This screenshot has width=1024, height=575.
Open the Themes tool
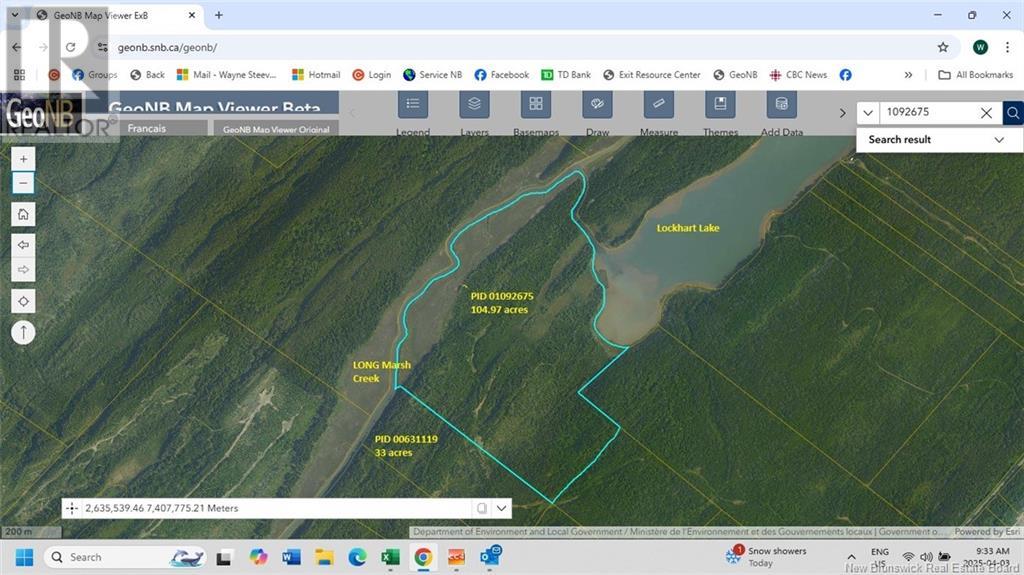click(720, 105)
